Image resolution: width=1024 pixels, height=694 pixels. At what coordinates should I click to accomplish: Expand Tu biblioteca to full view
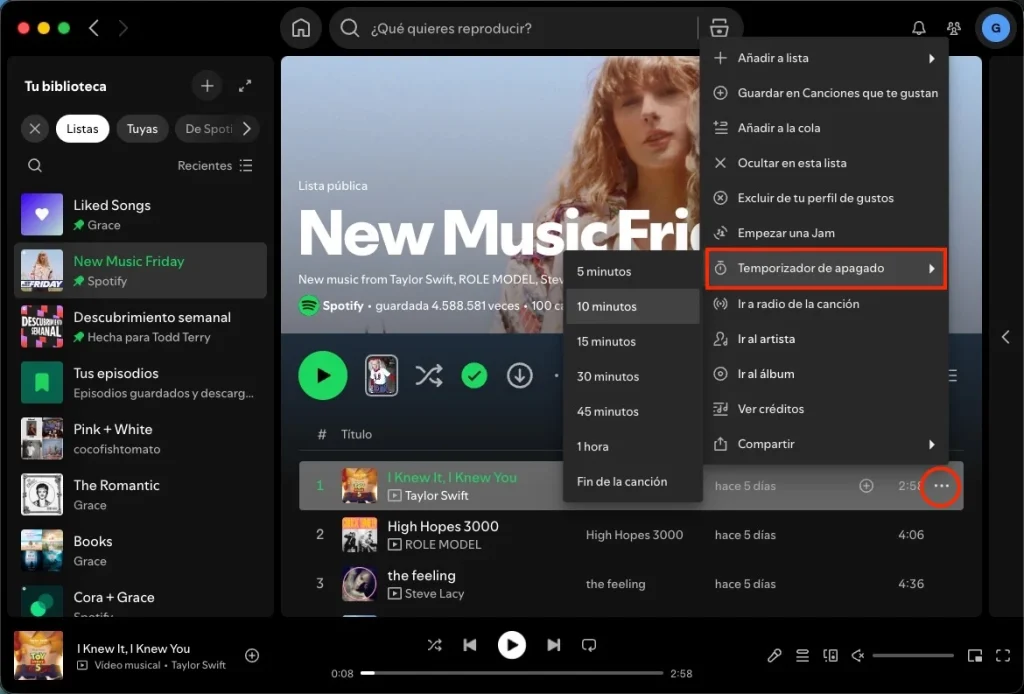click(245, 86)
